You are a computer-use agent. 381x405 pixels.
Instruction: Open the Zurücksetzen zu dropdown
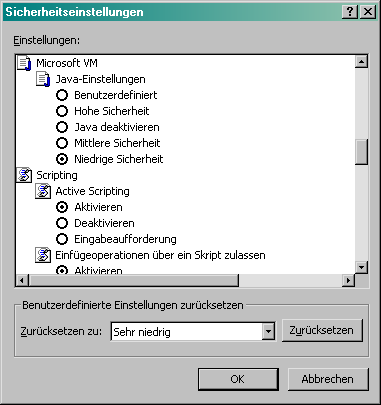click(268, 332)
